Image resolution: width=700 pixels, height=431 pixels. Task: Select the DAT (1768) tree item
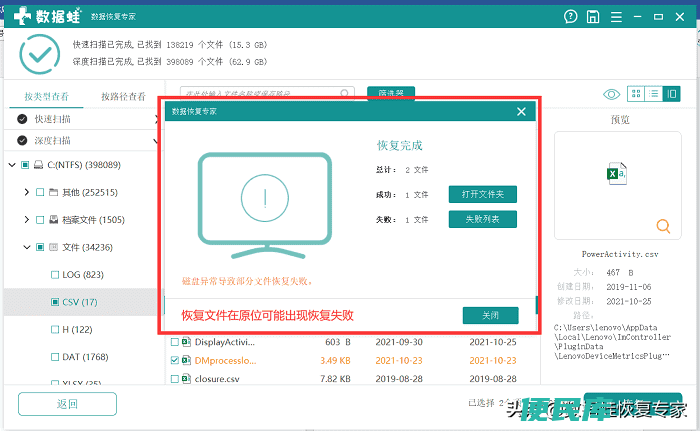(x=85, y=357)
